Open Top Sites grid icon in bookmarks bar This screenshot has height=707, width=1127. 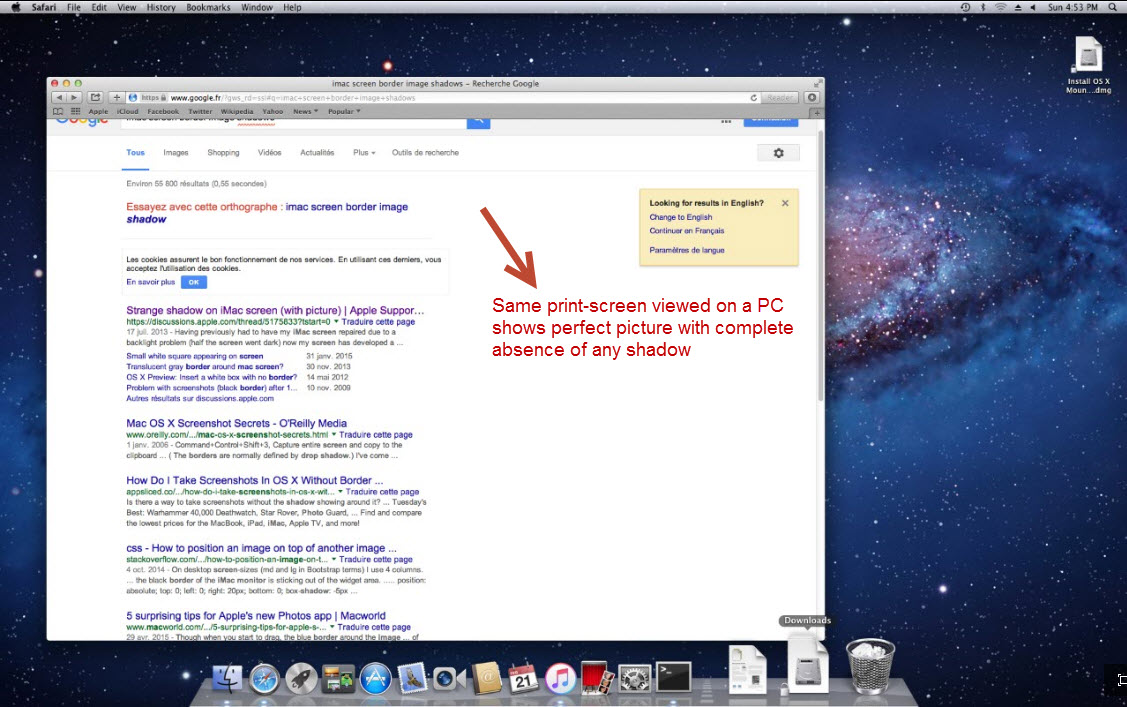pyautogui.click(x=75, y=111)
